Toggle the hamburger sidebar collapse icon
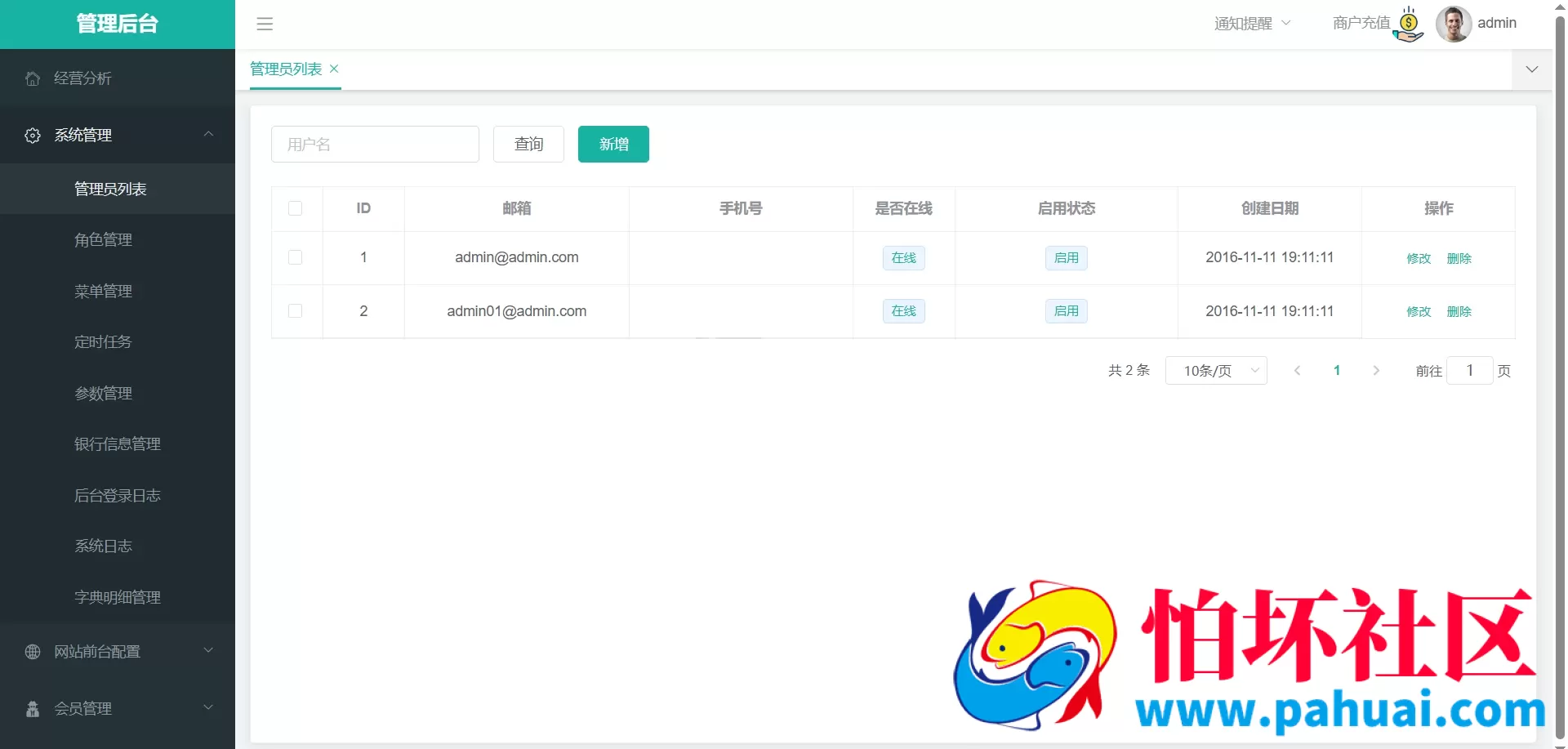The image size is (1568, 749). tap(265, 24)
